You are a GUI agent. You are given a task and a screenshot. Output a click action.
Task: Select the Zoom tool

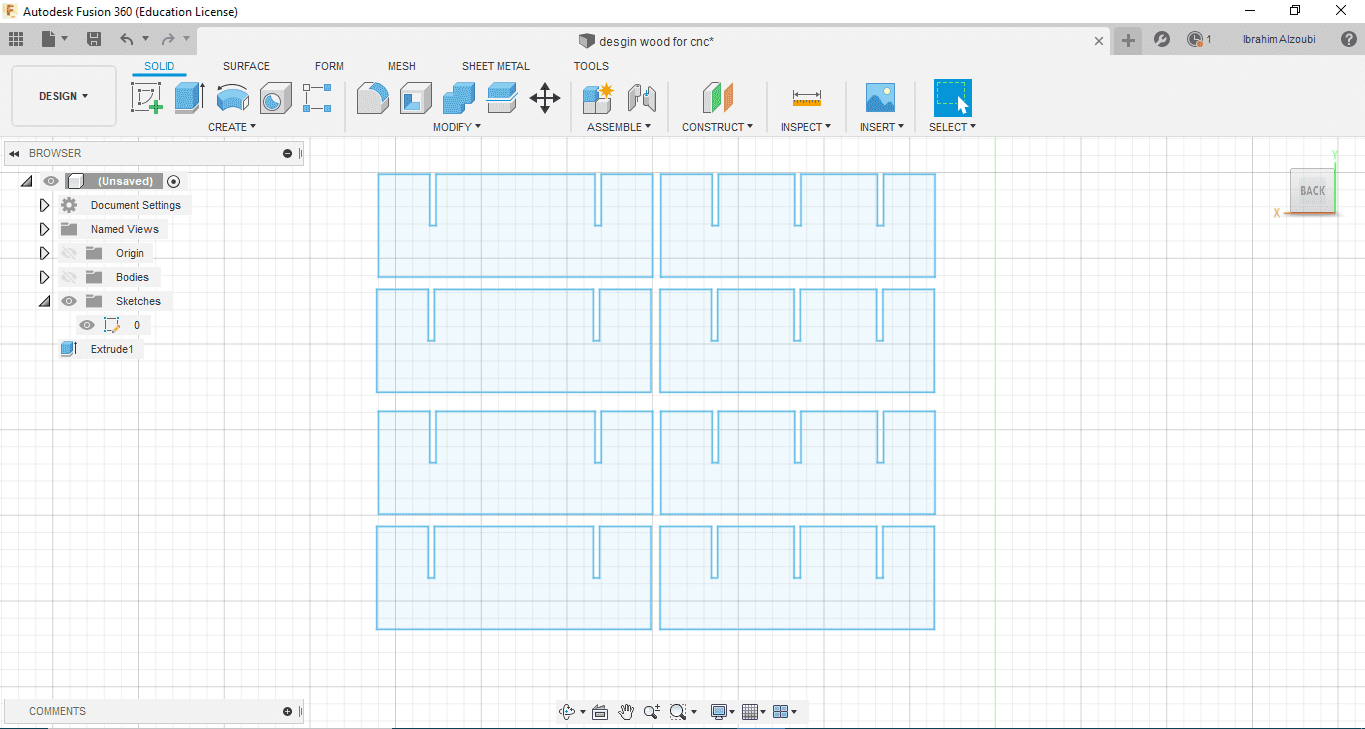pyautogui.click(x=652, y=712)
